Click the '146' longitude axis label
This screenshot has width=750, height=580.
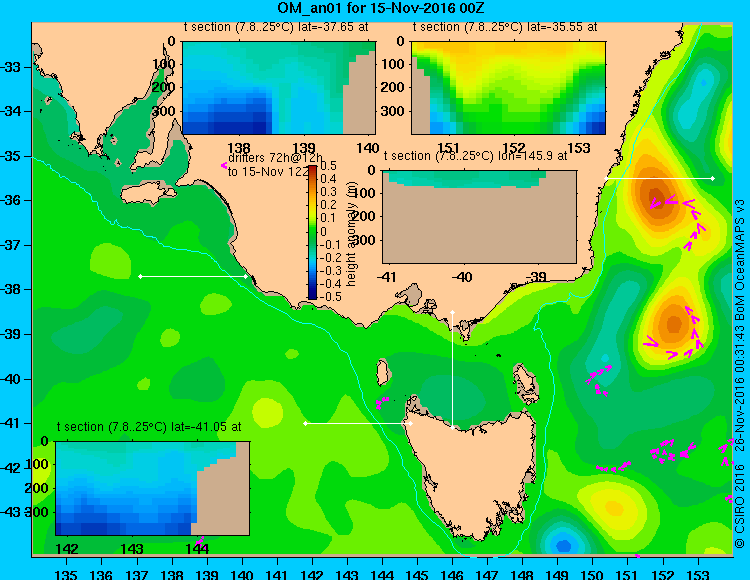pos(452,574)
